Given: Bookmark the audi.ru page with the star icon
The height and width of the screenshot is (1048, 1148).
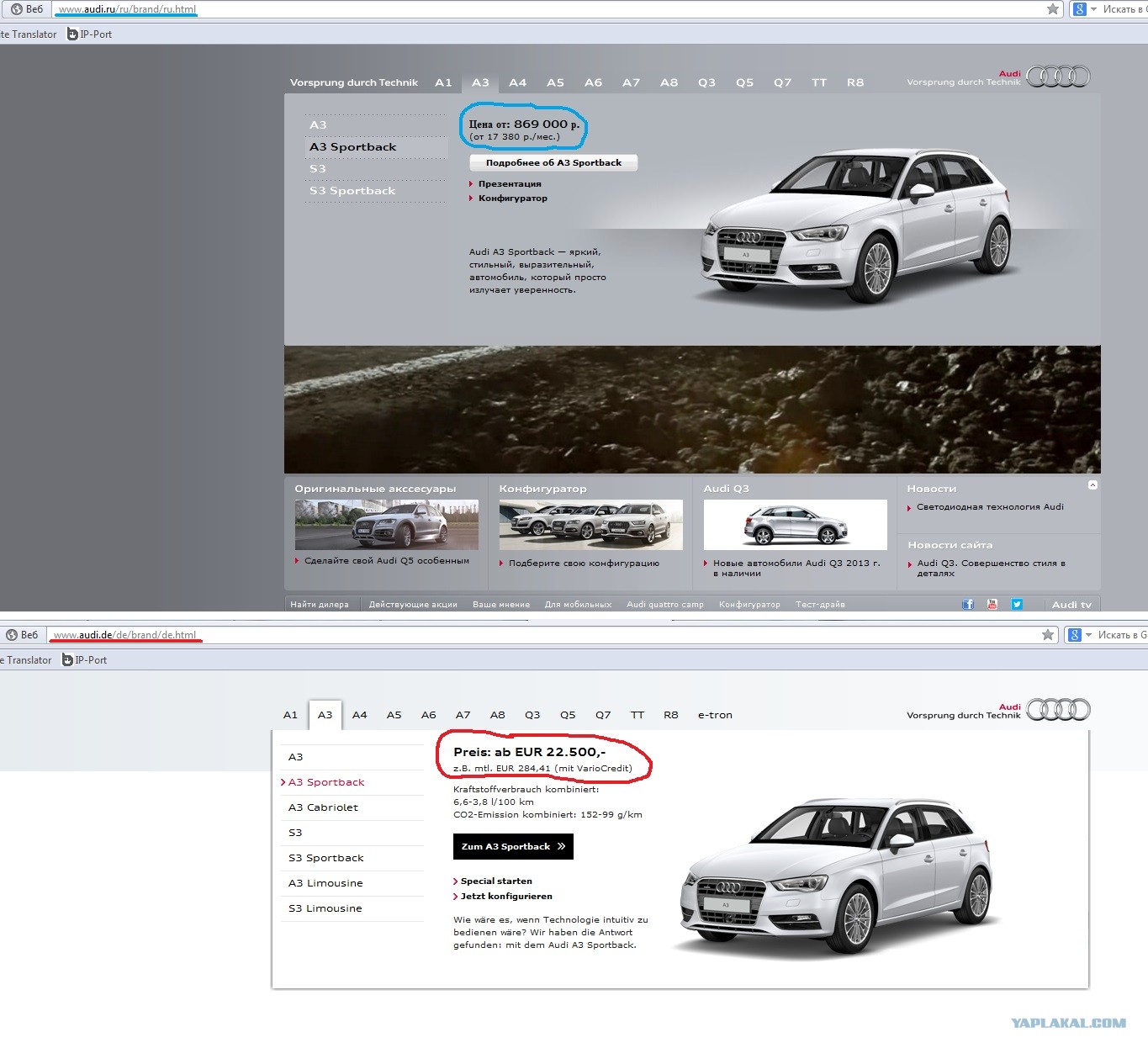Looking at the screenshot, I should tap(1052, 9).
